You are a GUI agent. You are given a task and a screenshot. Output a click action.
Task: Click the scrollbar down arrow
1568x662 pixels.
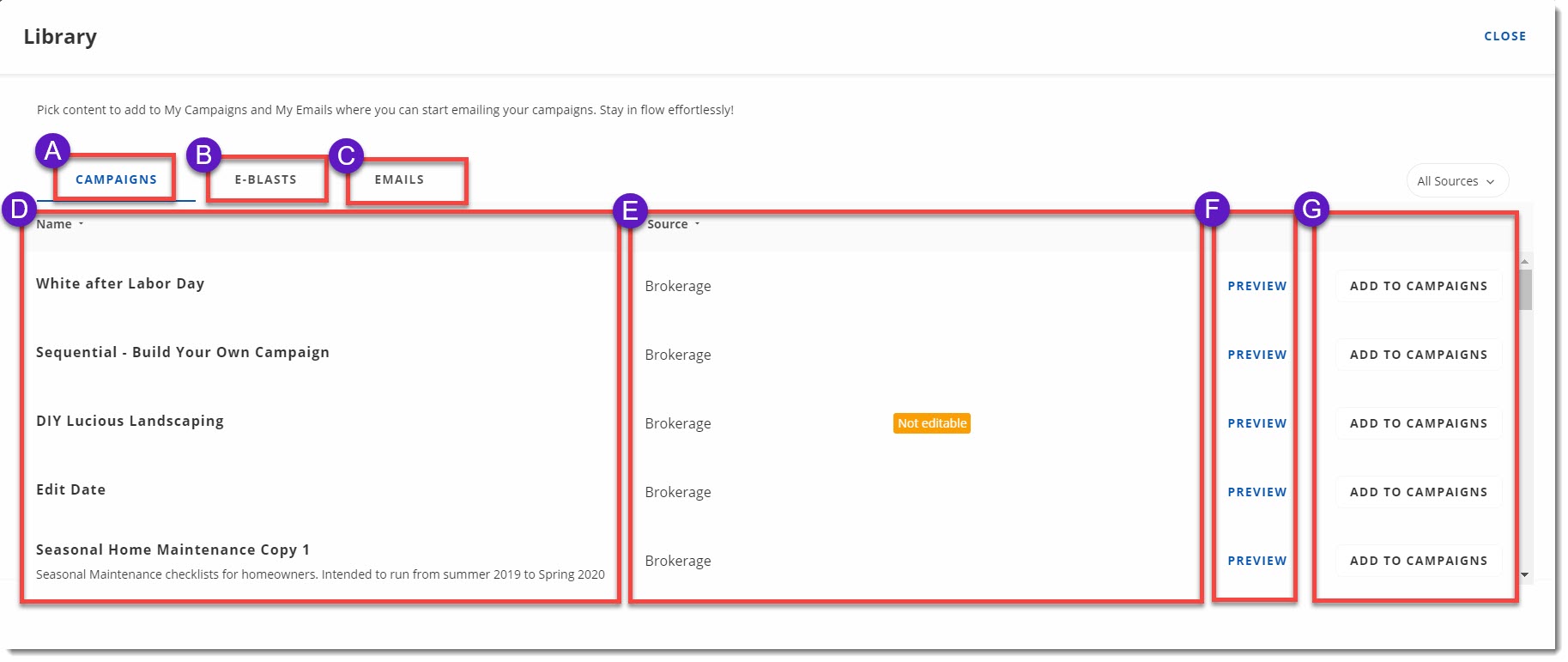coord(1524,574)
